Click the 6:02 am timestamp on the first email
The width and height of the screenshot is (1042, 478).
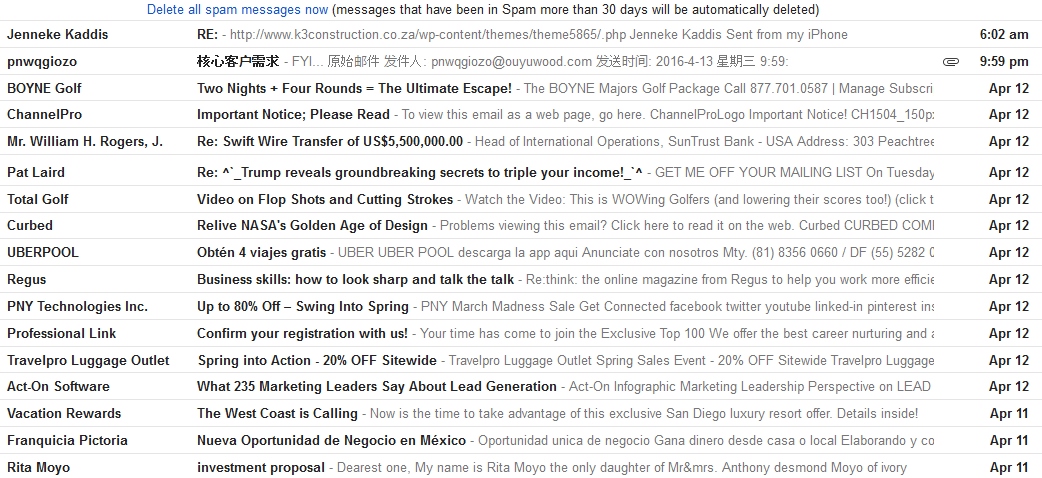pyautogui.click(x=1004, y=34)
